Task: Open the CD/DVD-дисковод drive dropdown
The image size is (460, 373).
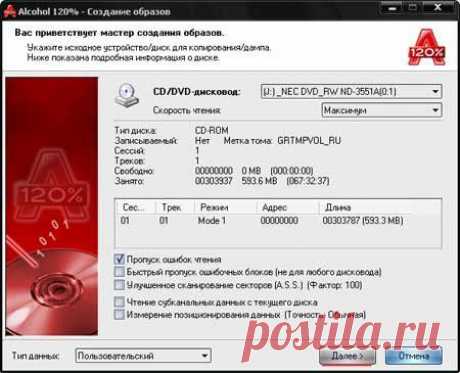Action: [351, 91]
